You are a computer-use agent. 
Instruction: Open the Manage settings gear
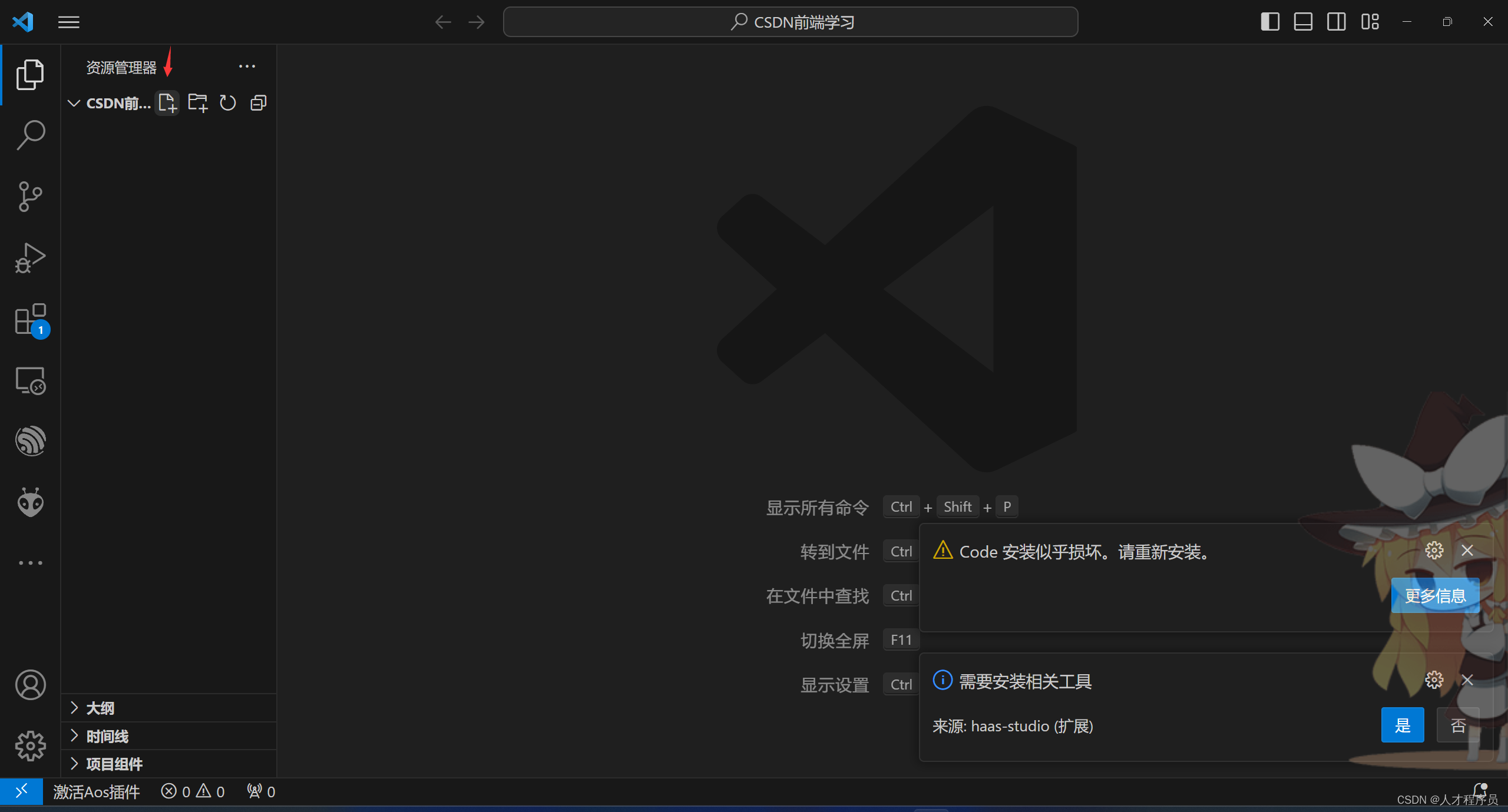pyautogui.click(x=29, y=746)
